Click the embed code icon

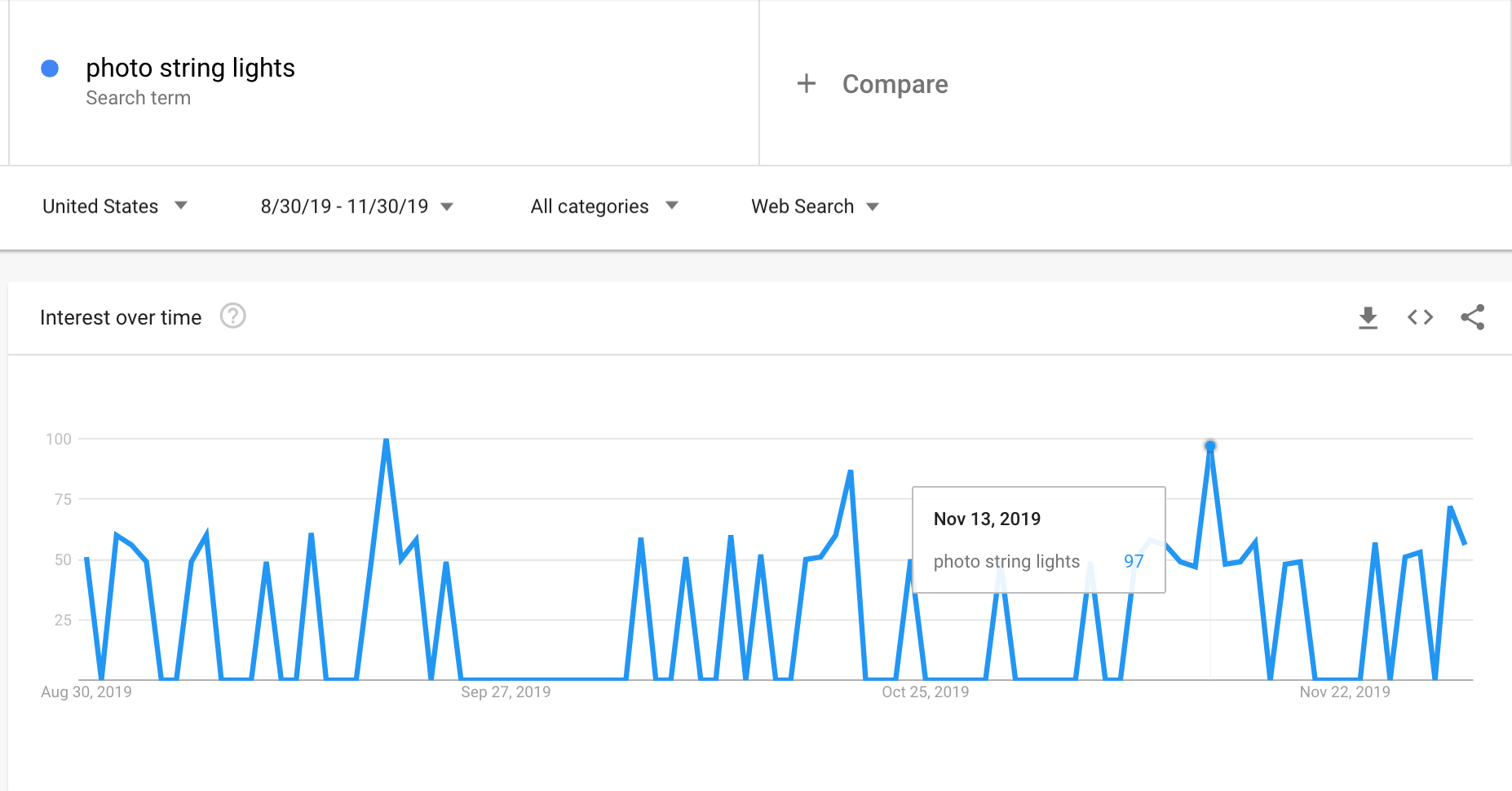pos(1420,317)
